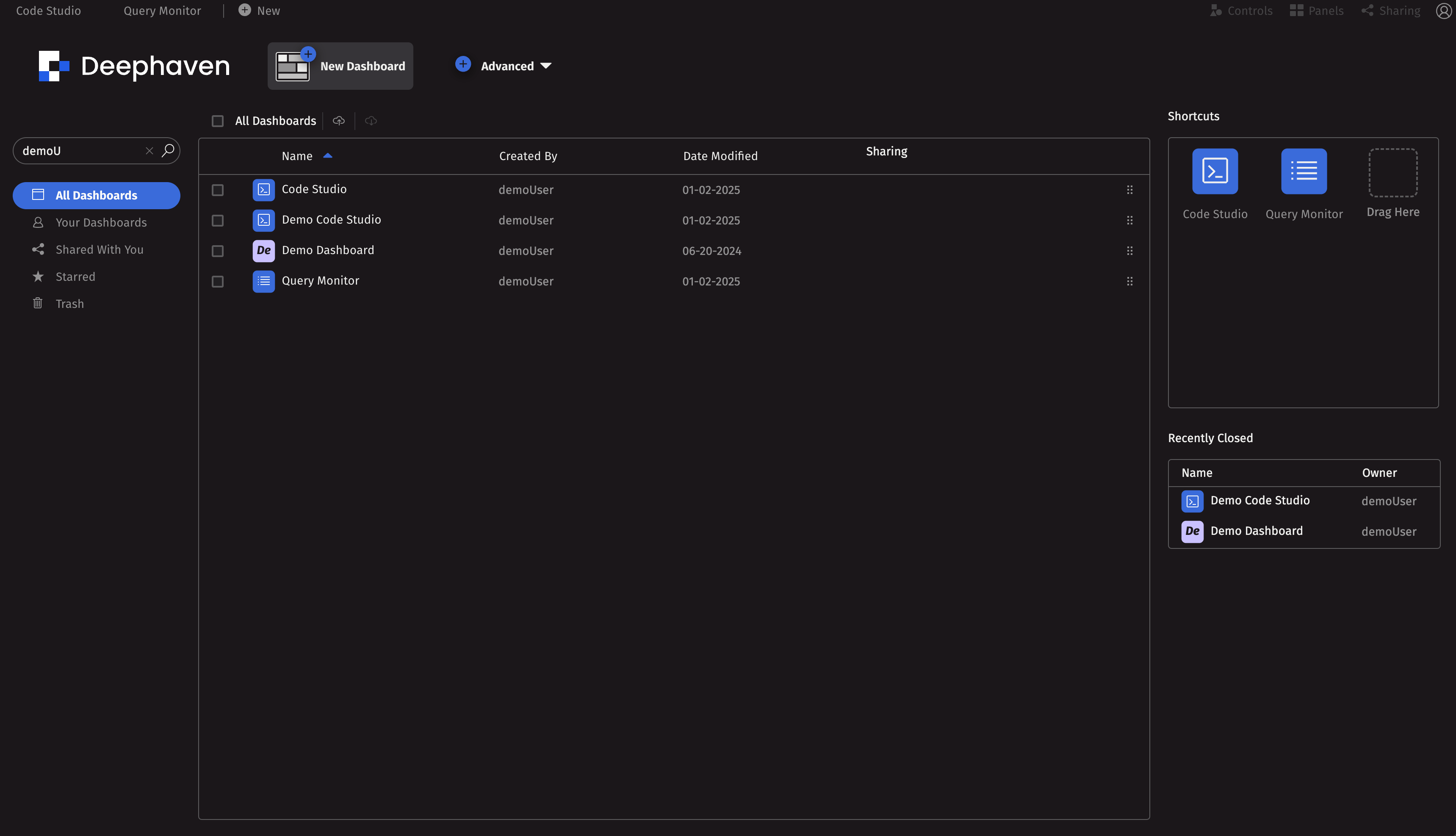Toggle Name column sort arrow
The height and width of the screenshot is (836, 1456).
(x=327, y=155)
